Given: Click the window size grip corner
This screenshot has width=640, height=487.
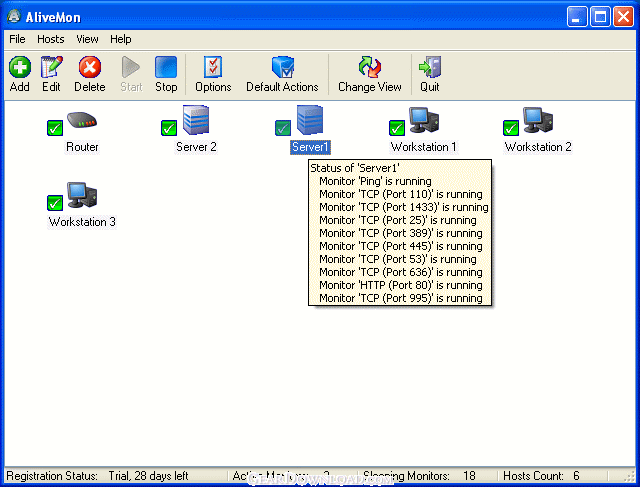Looking at the screenshot, I should 630,477.
